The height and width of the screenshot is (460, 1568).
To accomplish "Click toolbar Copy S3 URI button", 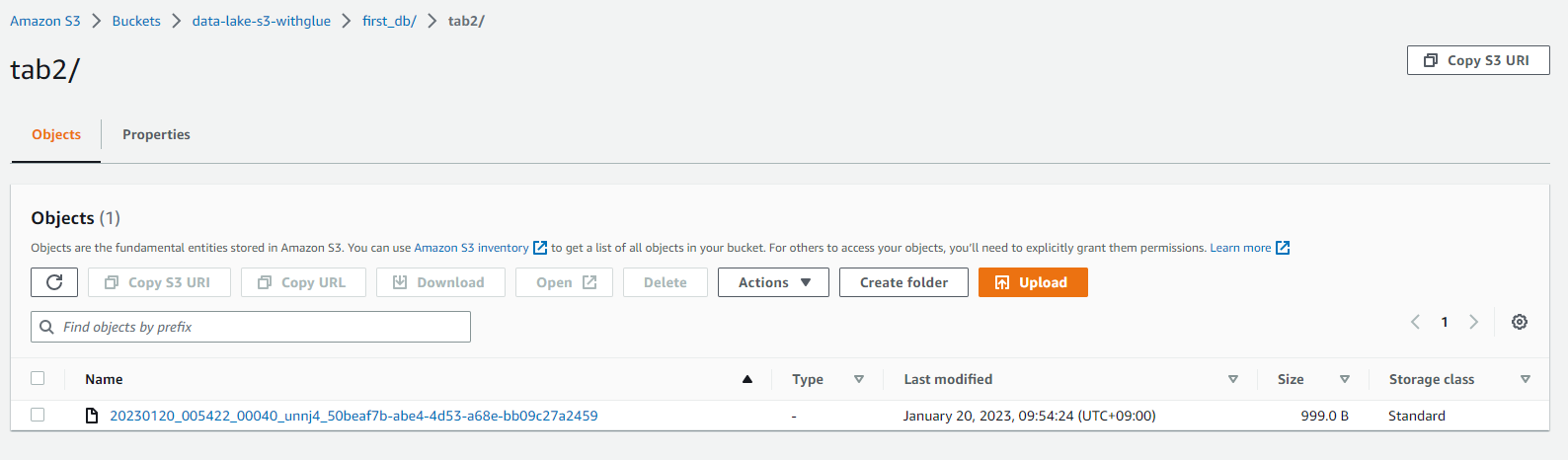I will point(159,282).
